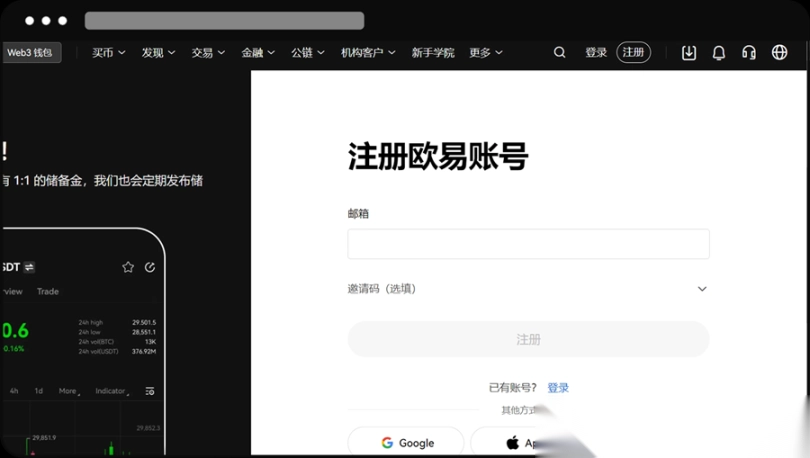Viewport: 810px width, 458px height.
Task: Sign up with the Google button
Action: [406, 443]
